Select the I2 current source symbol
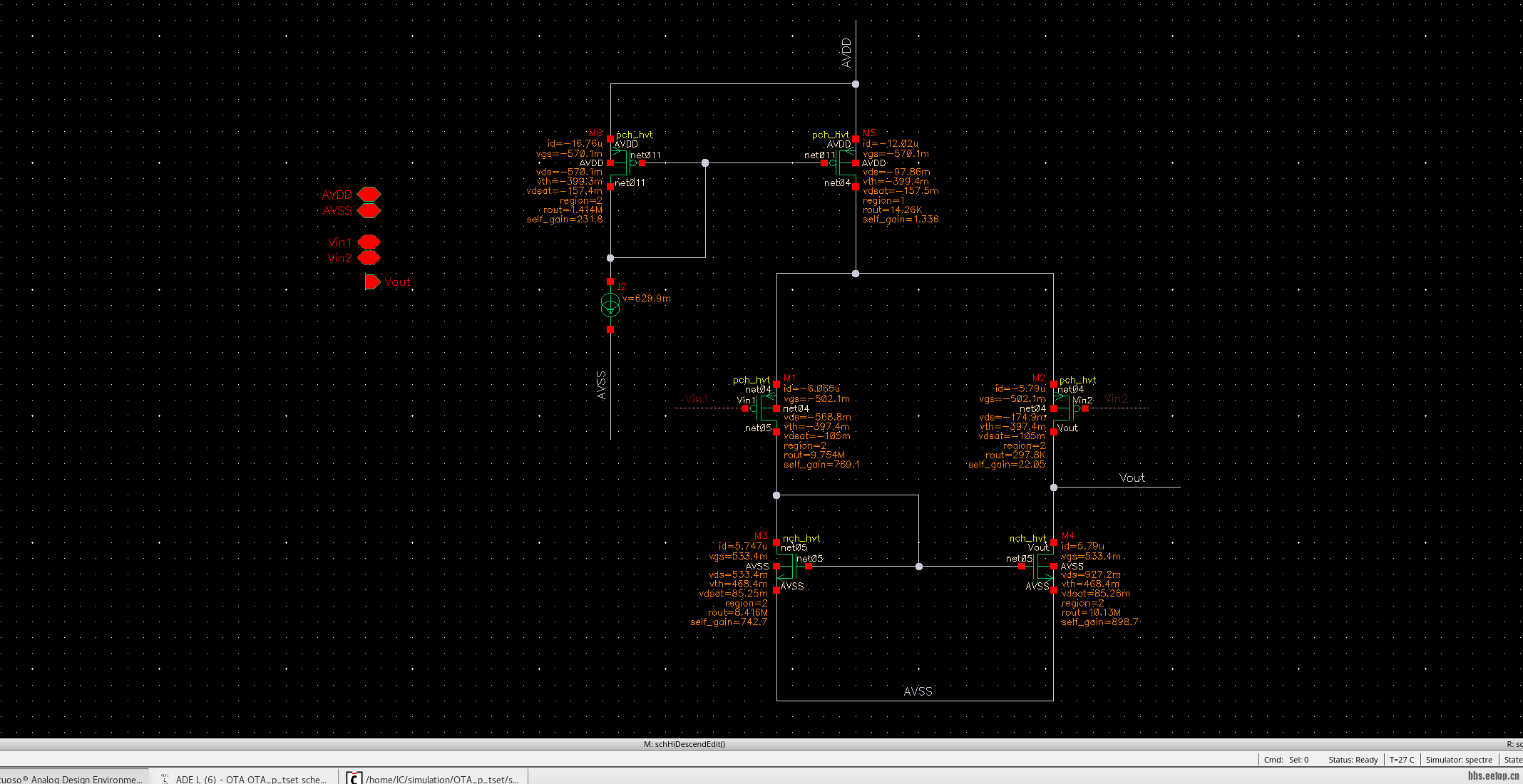Image resolution: width=1523 pixels, height=784 pixels. point(610,306)
